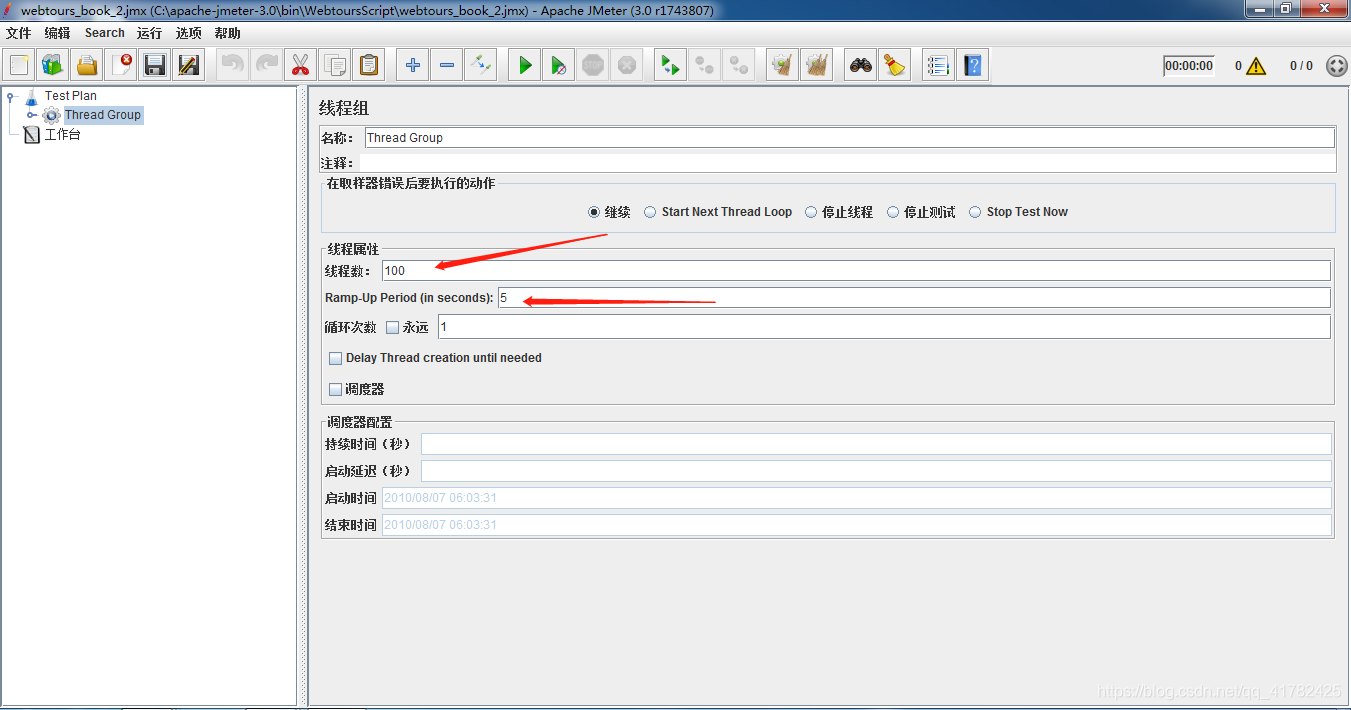Click the Redo arrow icon
This screenshot has height=710, width=1351.
click(267, 66)
